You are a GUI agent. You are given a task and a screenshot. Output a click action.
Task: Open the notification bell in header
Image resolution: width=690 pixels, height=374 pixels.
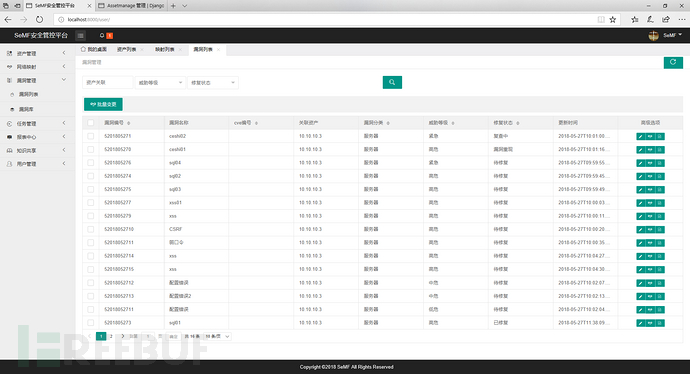click(x=102, y=36)
